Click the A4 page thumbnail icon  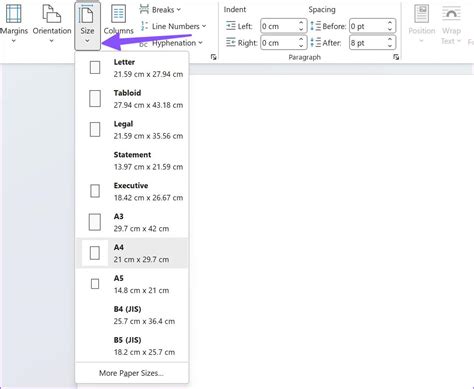(95, 253)
